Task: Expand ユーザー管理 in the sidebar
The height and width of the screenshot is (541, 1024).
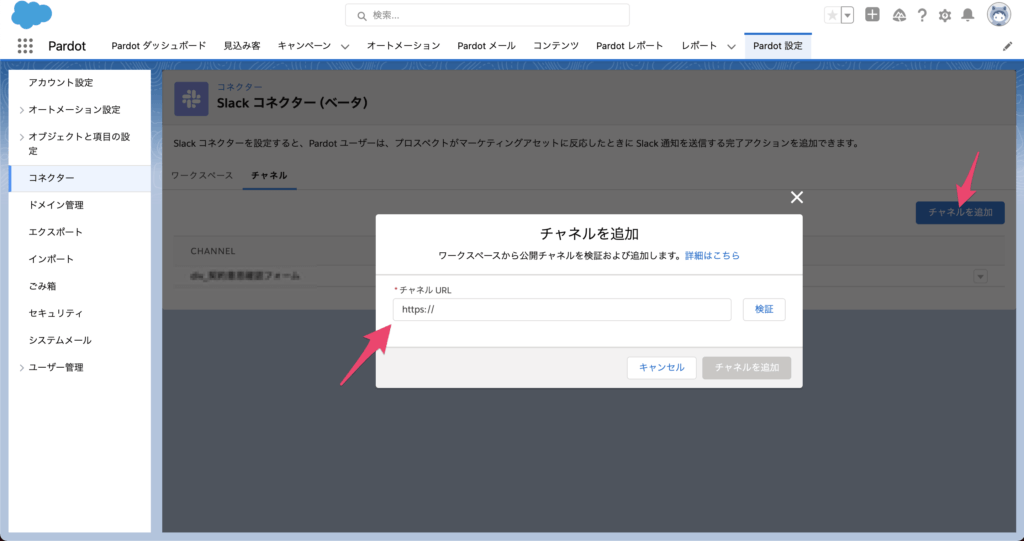Action: click(22, 368)
